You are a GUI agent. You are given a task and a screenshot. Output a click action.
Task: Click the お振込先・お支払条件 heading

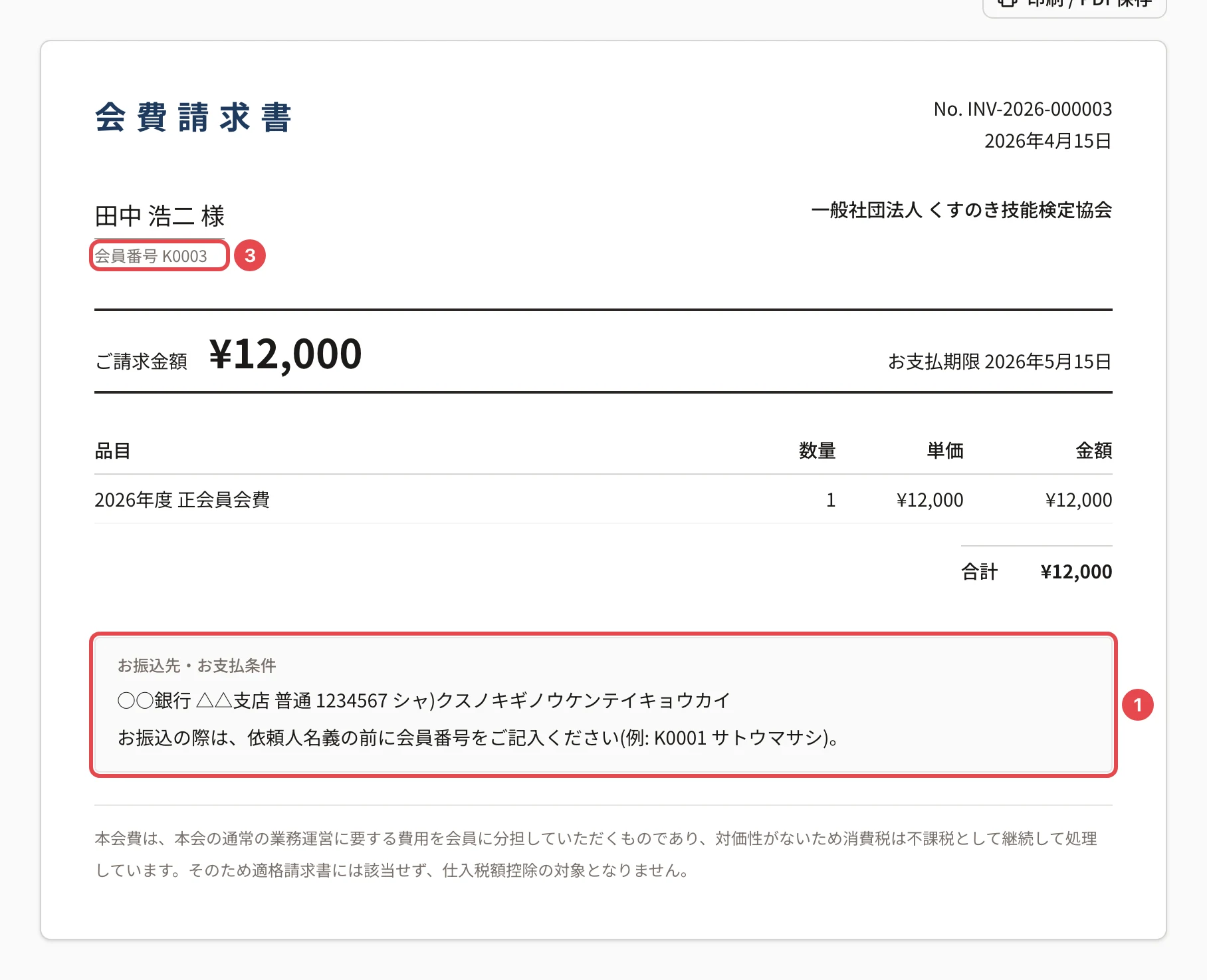197,666
